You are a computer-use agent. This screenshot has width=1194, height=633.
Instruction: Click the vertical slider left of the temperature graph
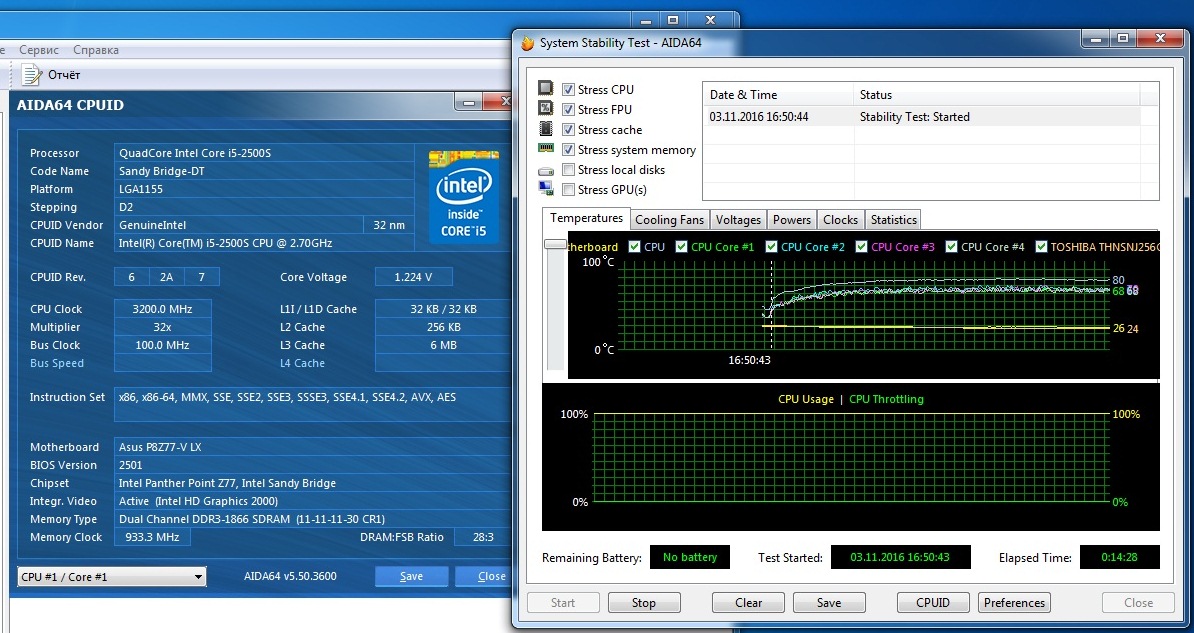tap(555, 245)
